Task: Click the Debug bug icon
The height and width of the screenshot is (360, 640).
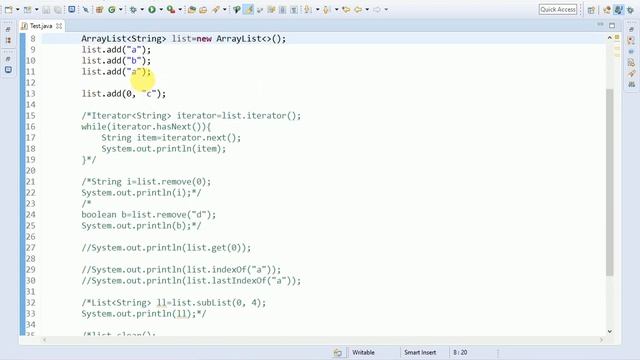Action: tap(133, 9)
